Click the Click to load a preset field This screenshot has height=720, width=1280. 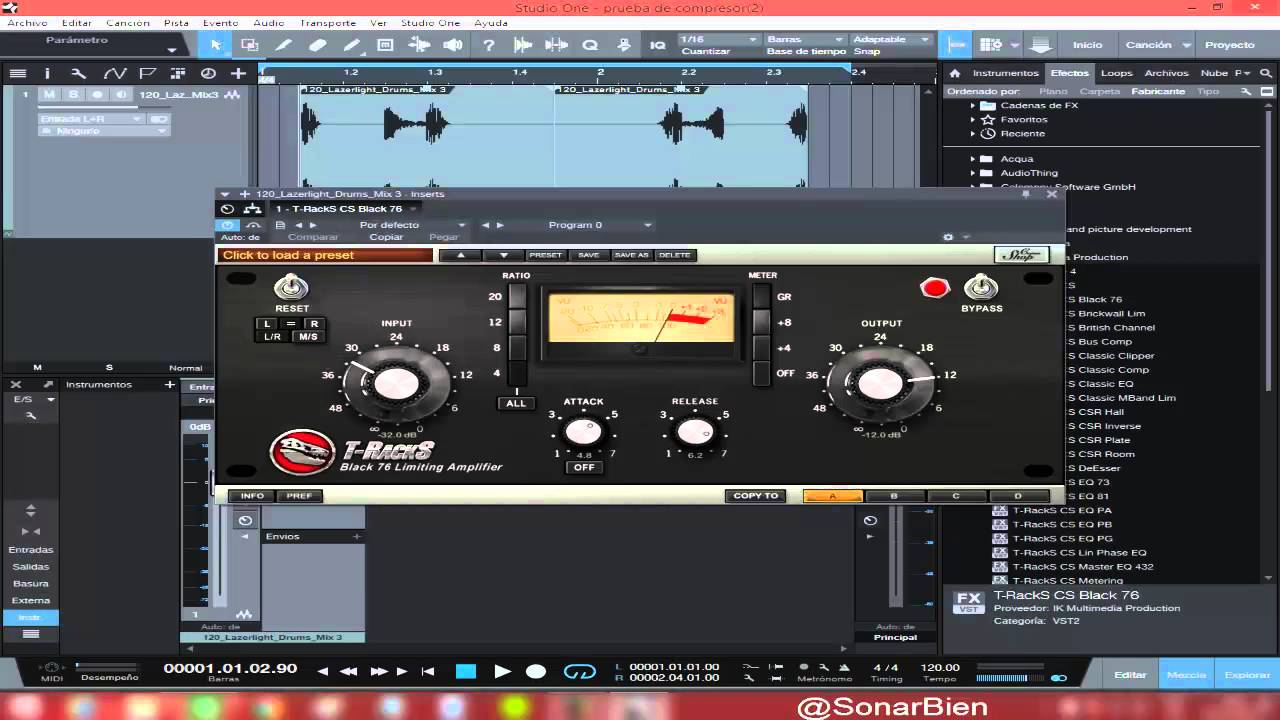(326, 255)
